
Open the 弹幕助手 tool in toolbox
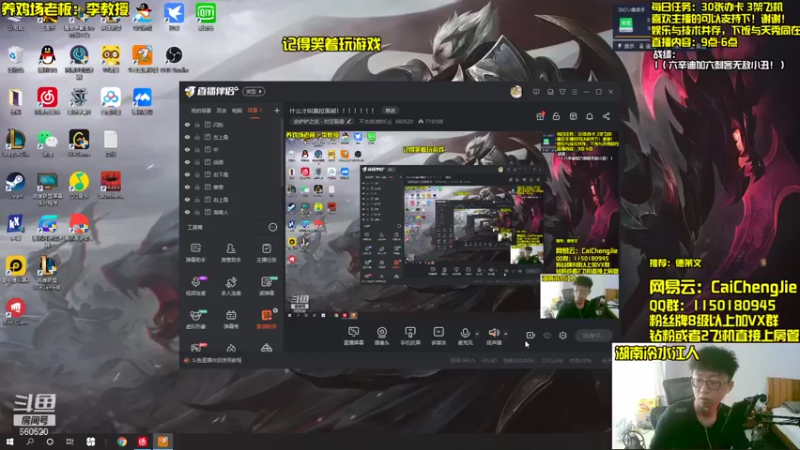tap(195, 252)
